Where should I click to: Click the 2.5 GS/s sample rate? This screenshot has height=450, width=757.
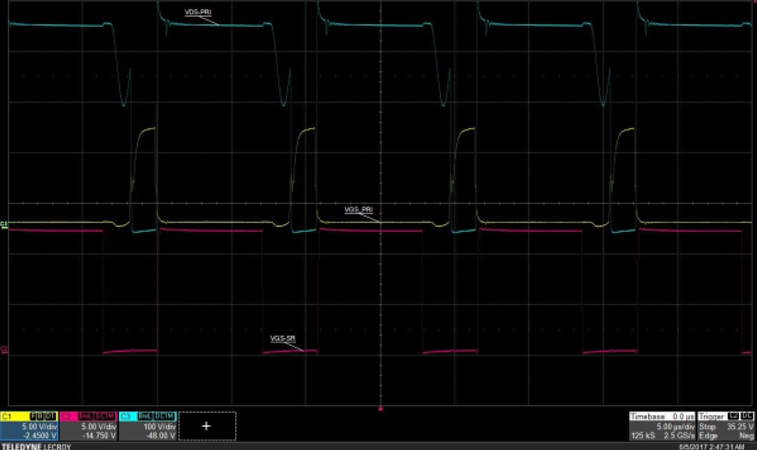(x=679, y=436)
